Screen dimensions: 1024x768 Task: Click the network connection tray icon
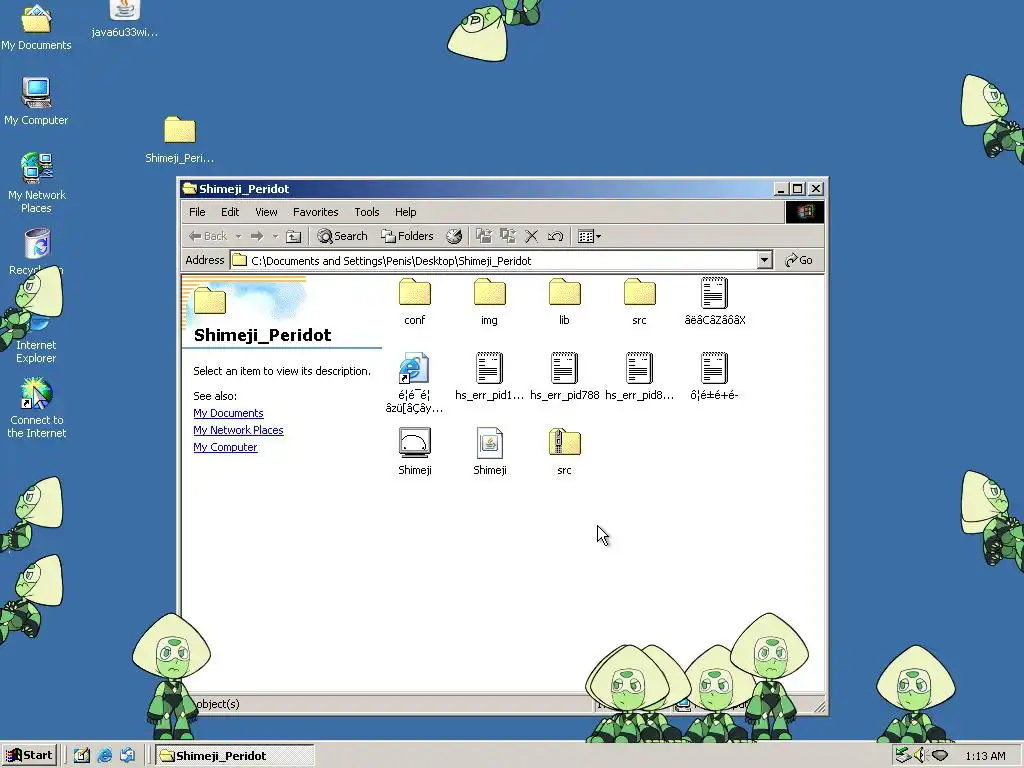point(903,756)
